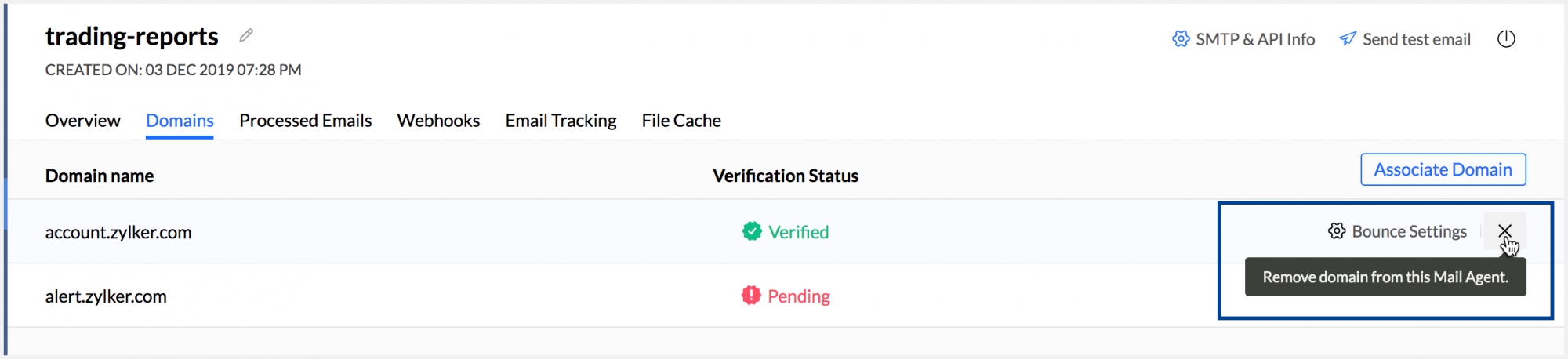The height and width of the screenshot is (359, 1568).
Task: Switch to the Processed Emails tab
Action: 305,121
